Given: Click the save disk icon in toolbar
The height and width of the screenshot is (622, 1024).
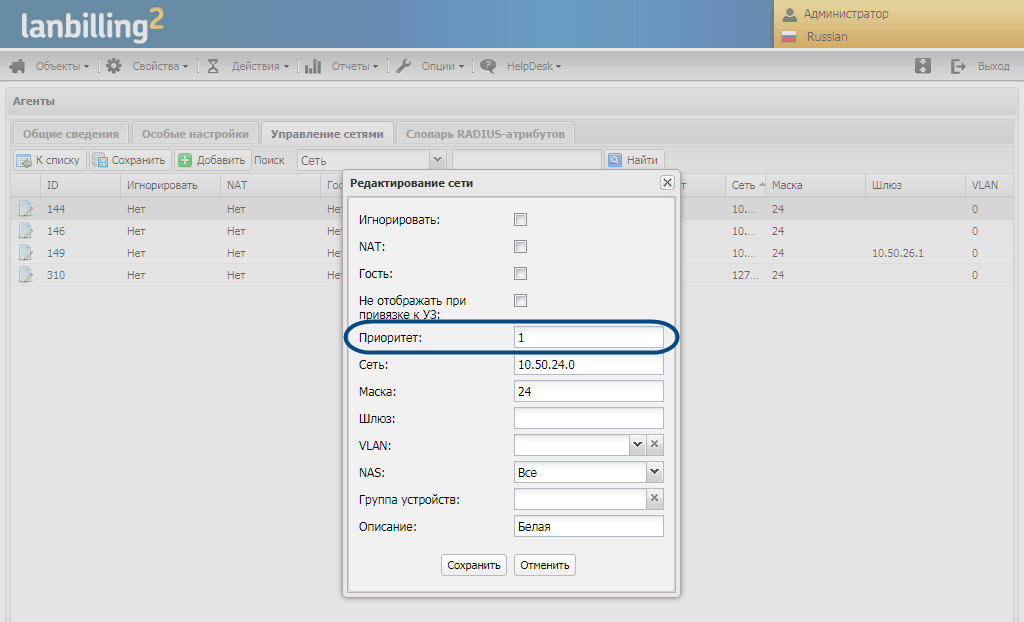Looking at the screenshot, I should [x=100, y=160].
